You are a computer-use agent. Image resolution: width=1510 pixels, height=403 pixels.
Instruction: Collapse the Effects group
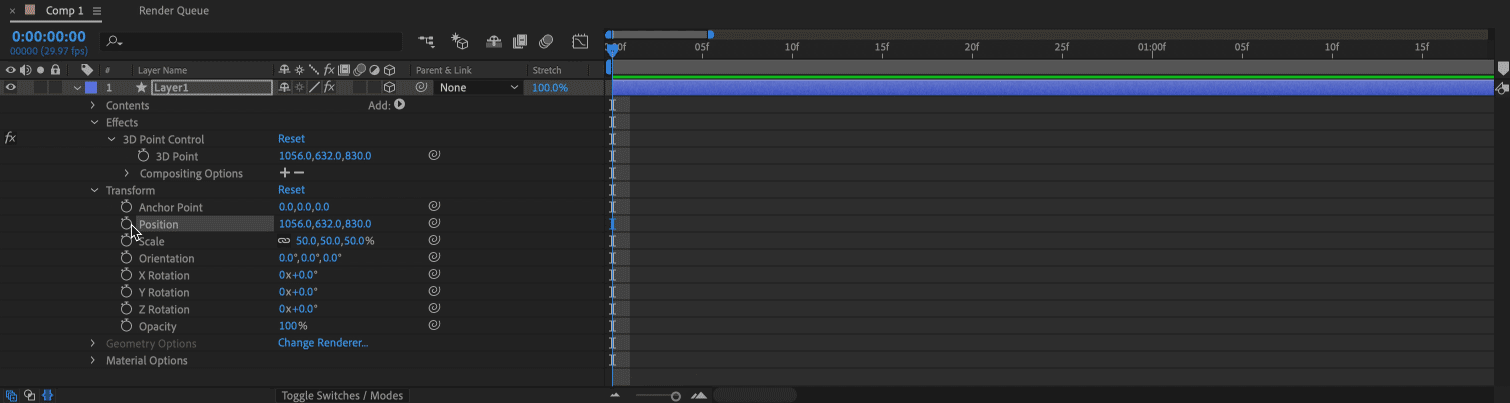(x=94, y=122)
